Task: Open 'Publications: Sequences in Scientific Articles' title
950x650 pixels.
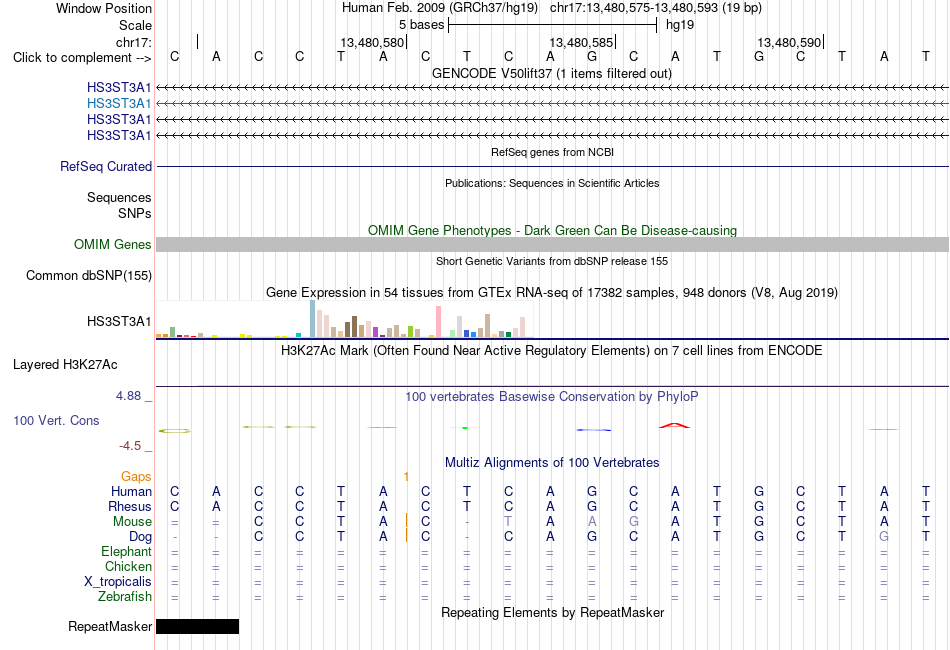Action: coord(552,183)
